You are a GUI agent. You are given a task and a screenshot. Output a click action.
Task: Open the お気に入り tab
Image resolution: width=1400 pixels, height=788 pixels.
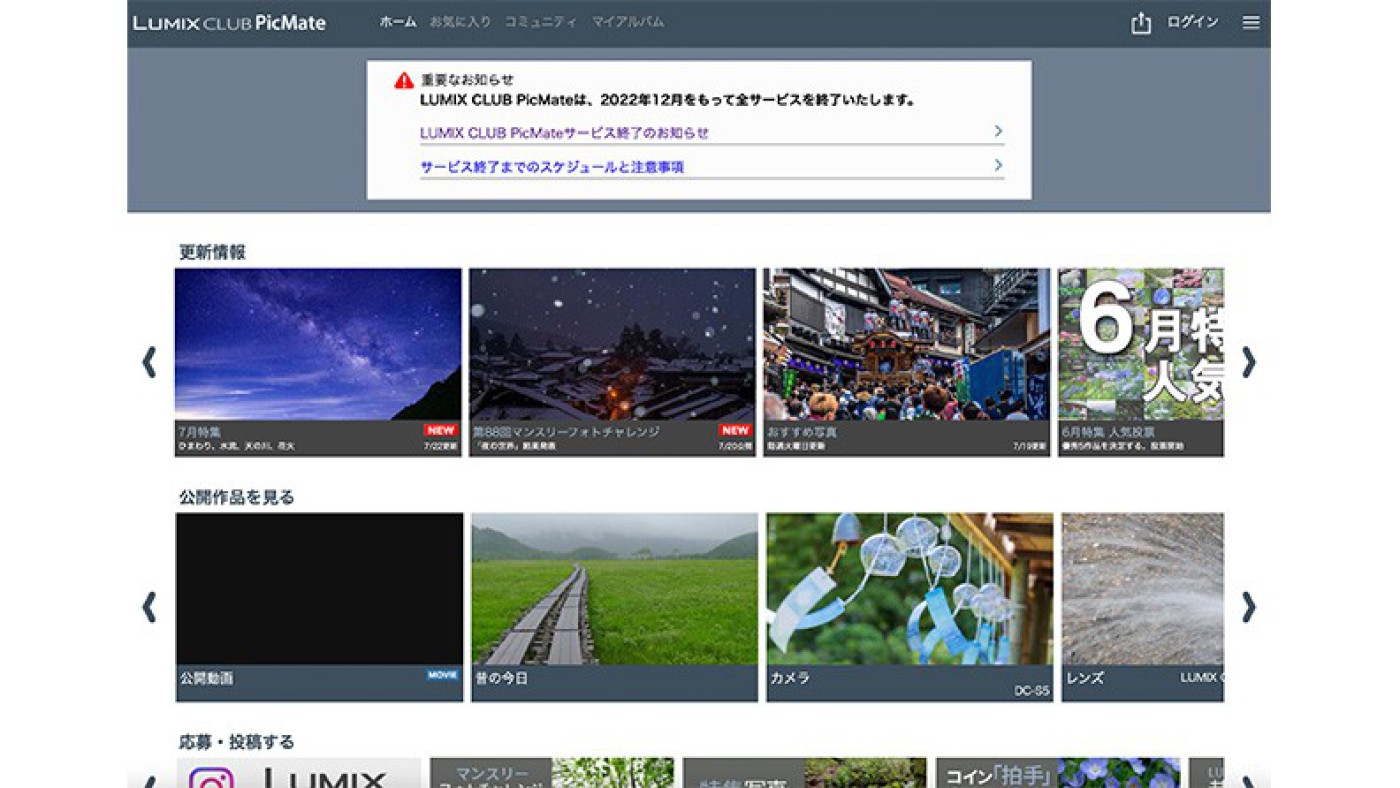point(460,22)
